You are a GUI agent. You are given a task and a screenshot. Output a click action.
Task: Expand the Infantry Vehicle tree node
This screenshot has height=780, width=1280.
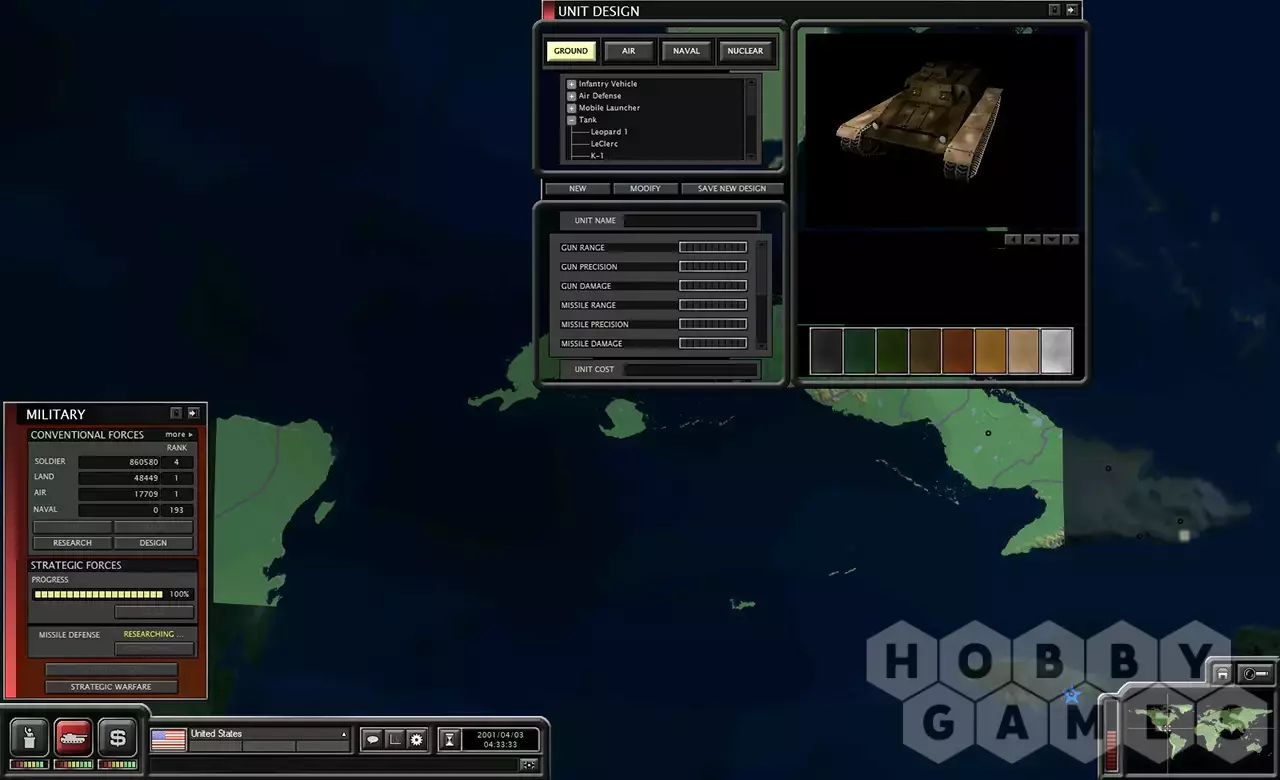572,84
